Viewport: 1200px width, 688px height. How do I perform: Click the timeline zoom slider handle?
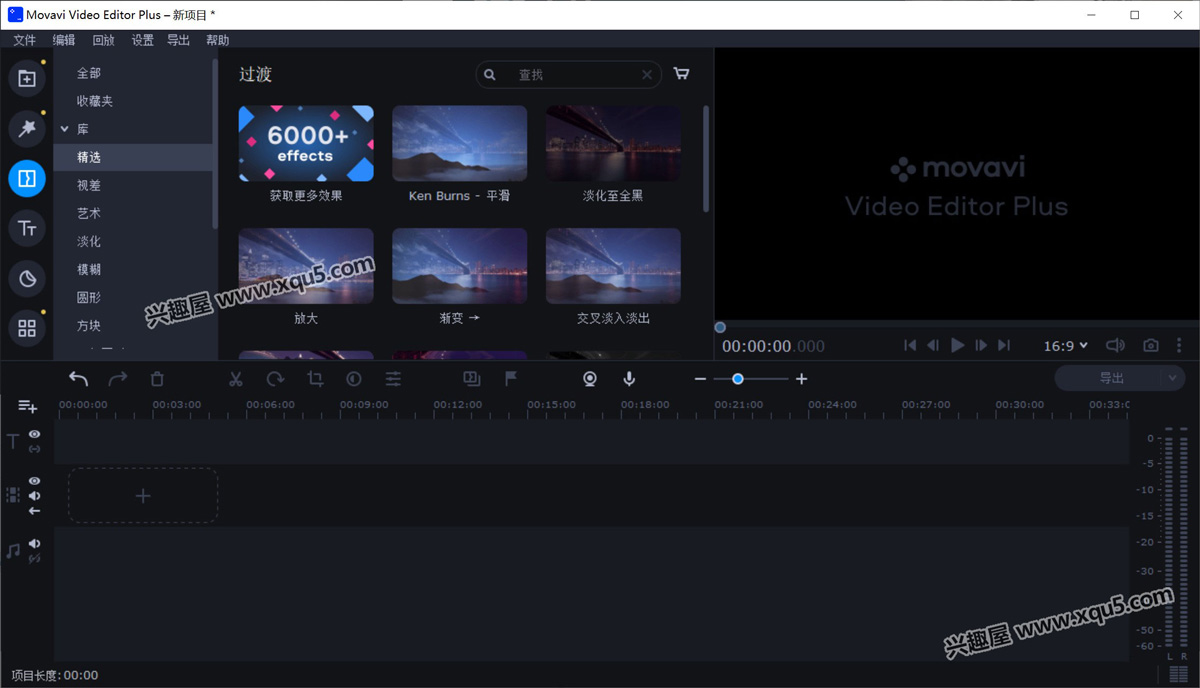[738, 379]
